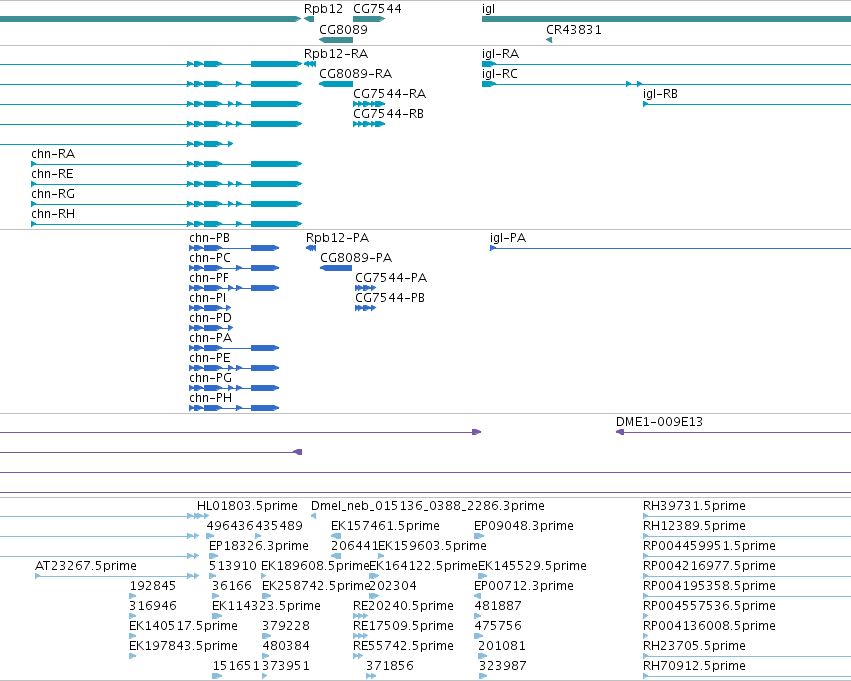Image resolution: width=851 pixels, height=681 pixels.
Task: Open the chn-PE protein label
Action: tap(210, 359)
